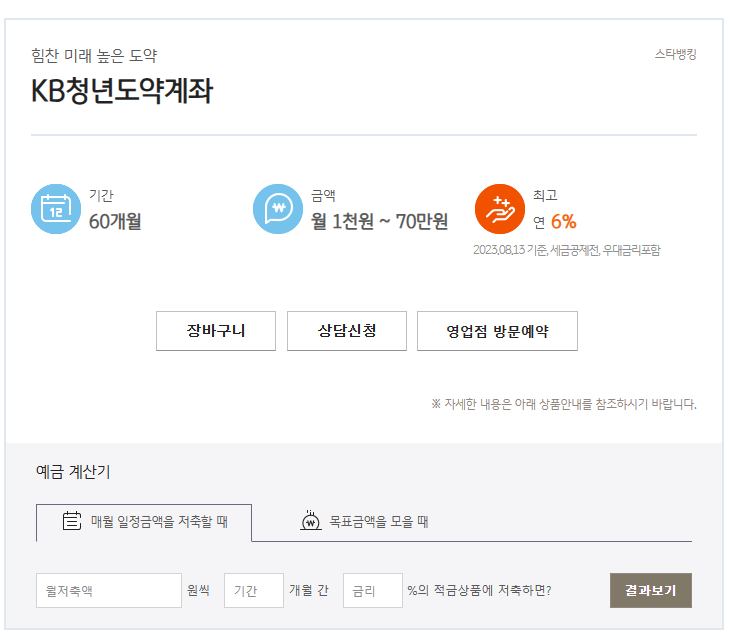Click the 자세한 내용은 아래 상품안내 notice

pyautogui.click(x=564, y=404)
